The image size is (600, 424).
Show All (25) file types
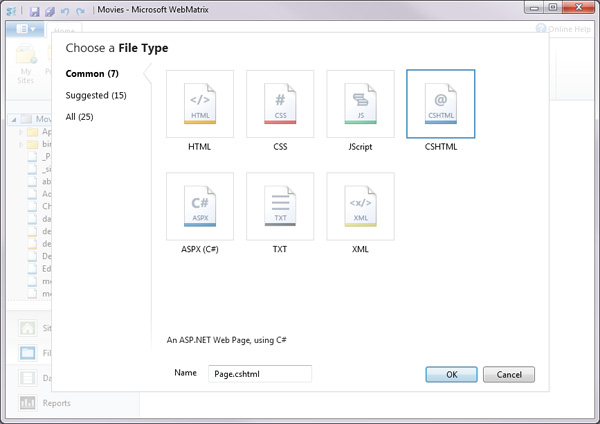click(x=79, y=117)
